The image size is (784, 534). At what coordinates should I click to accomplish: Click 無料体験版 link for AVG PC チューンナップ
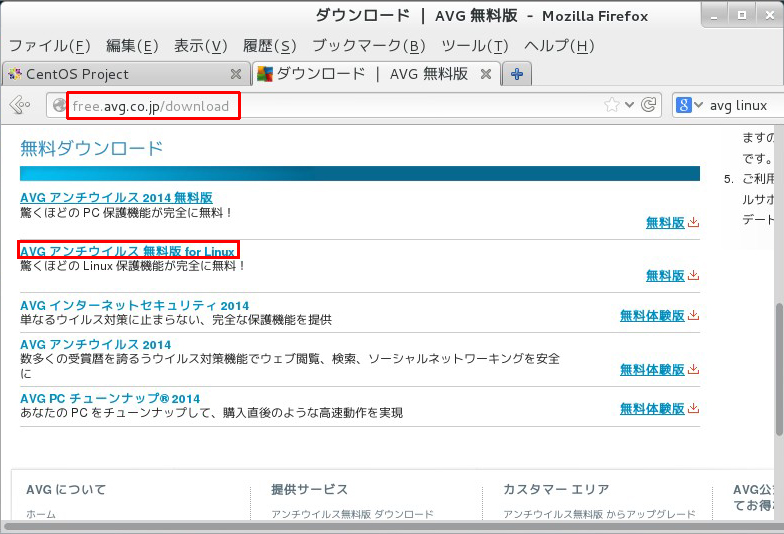(652, 408)
